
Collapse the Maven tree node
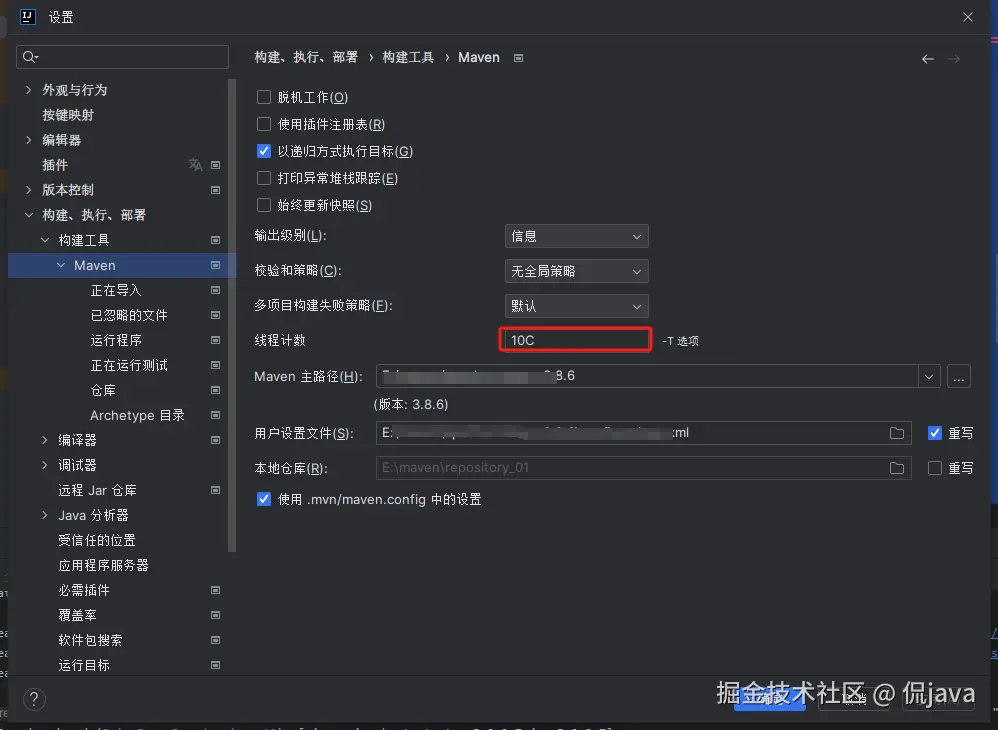60,265
